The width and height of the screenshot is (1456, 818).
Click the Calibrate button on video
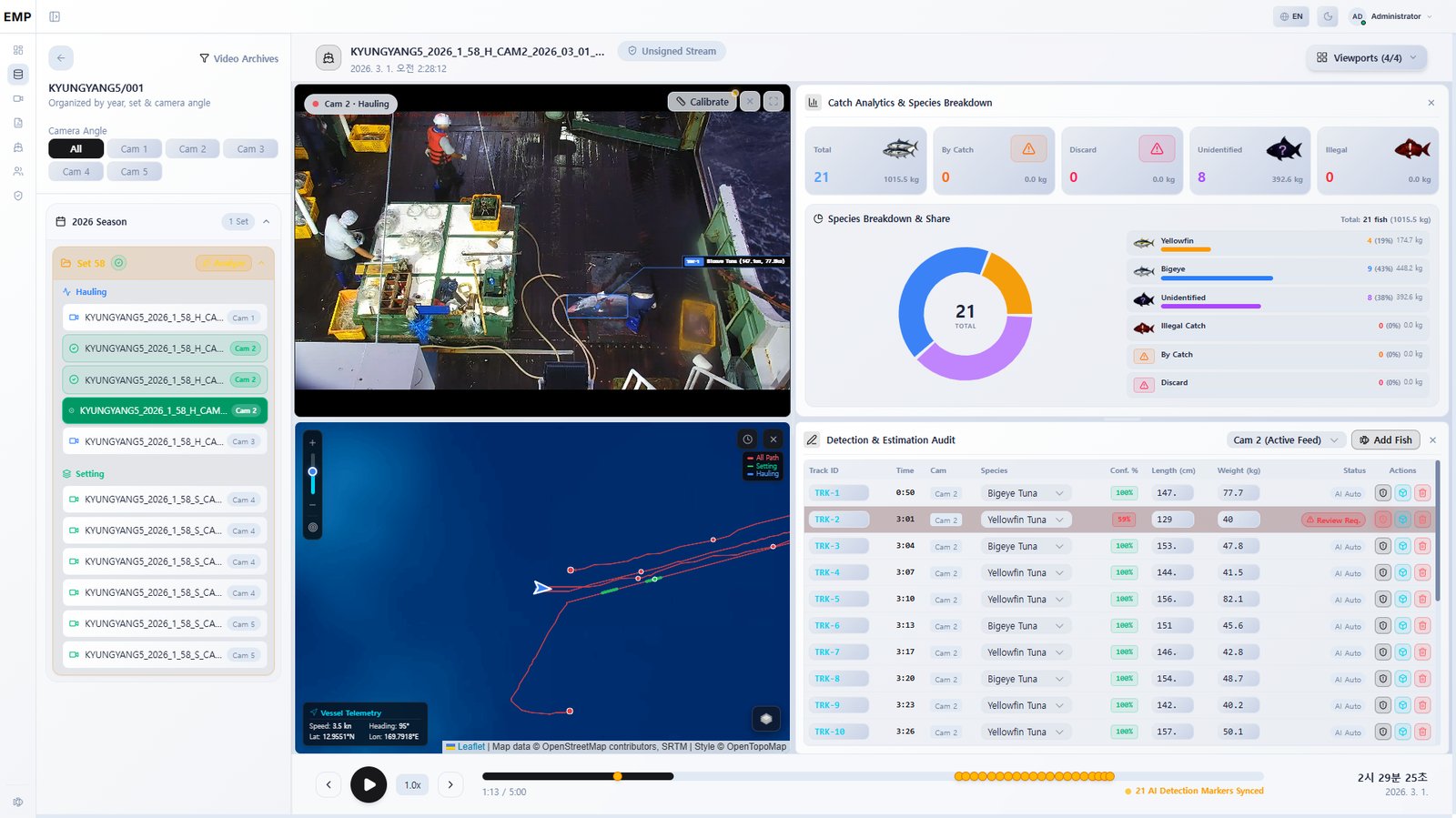(702, 102)
